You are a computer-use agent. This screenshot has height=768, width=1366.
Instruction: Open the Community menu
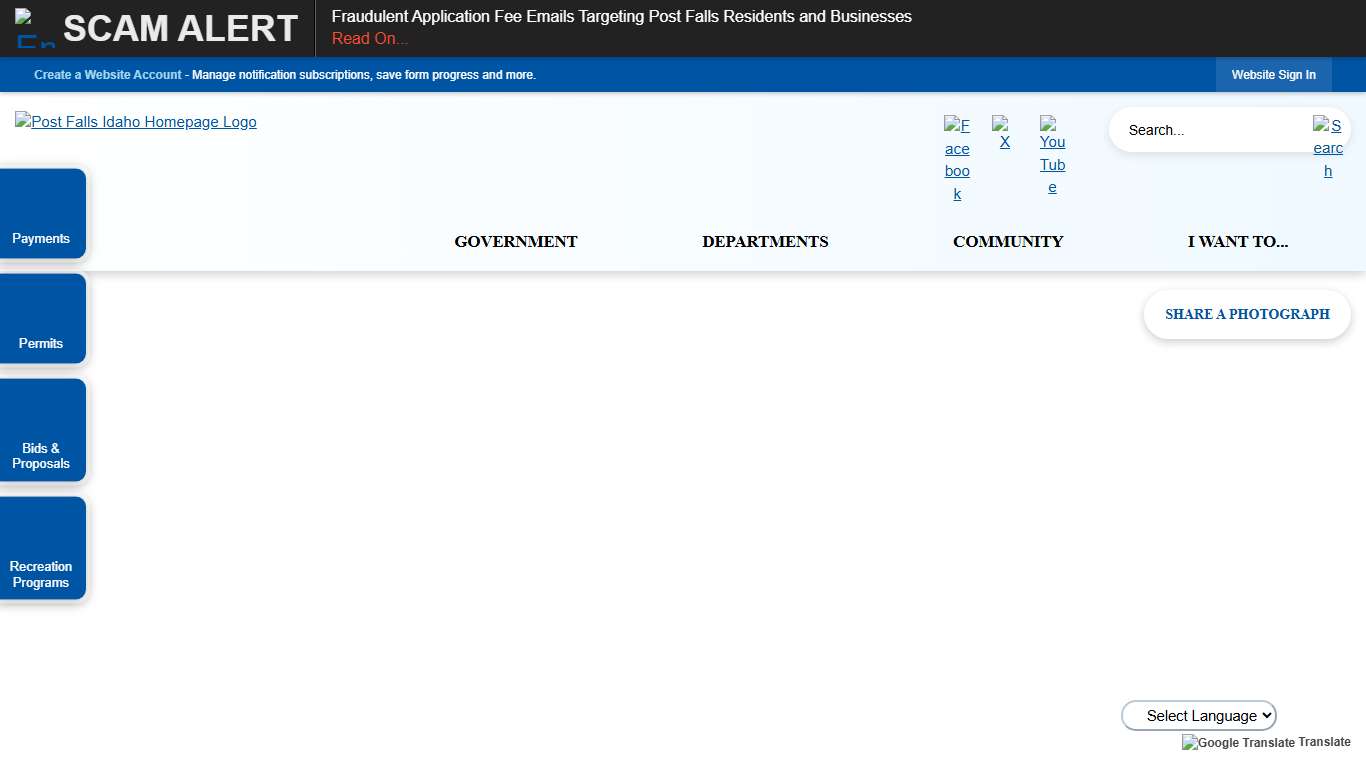pyautogui.click(x=1007, y=242)
